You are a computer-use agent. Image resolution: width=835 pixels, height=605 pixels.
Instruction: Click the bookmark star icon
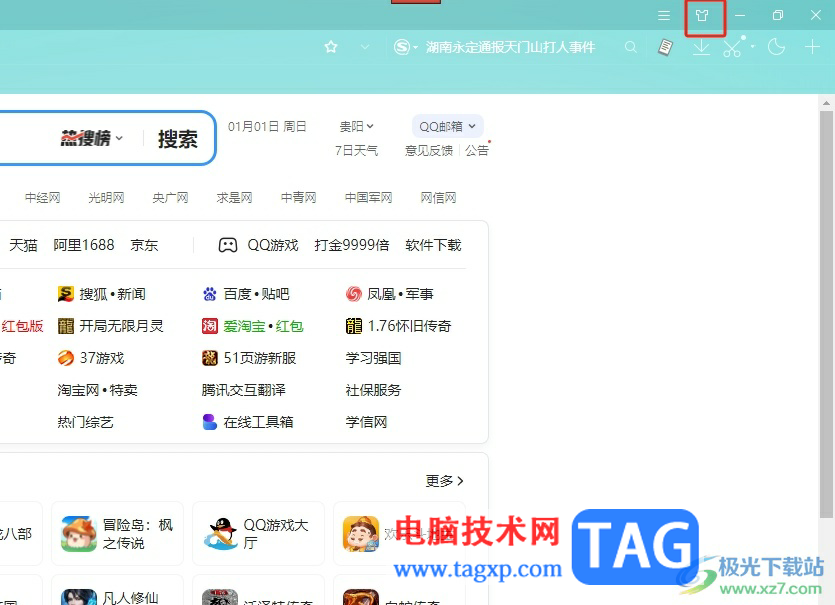pyautogui.click(x=331, y=47)
